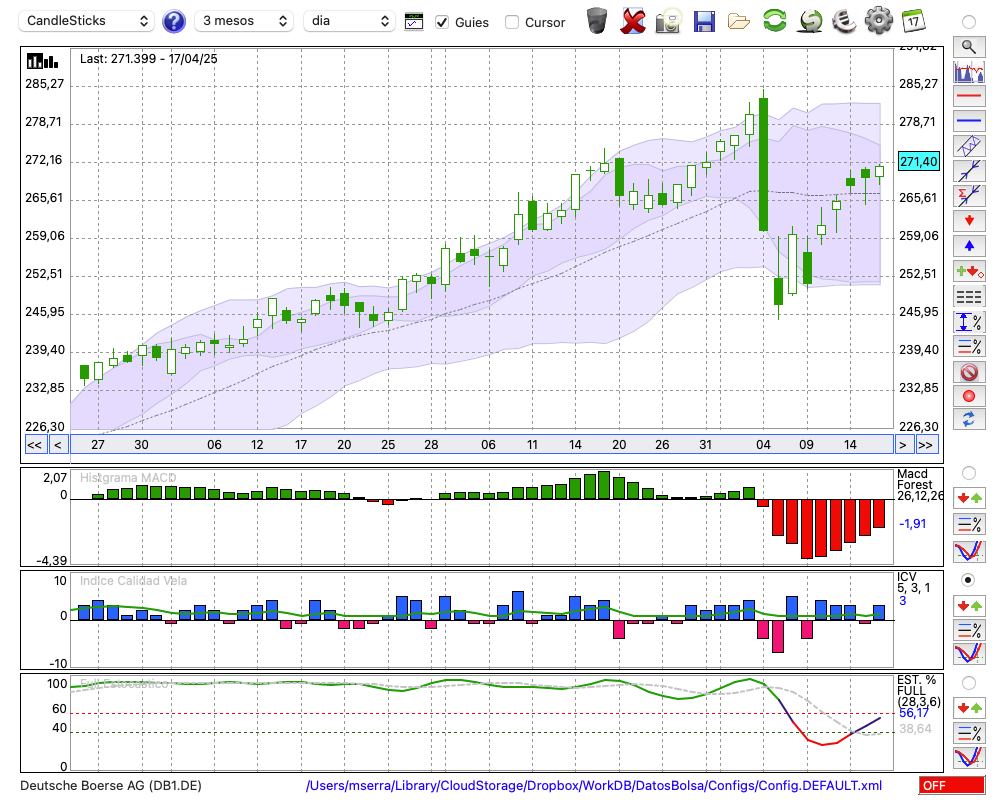Step chart forward with '>' button
This screenshot has height=800, width=1000.
pos(902,445)
